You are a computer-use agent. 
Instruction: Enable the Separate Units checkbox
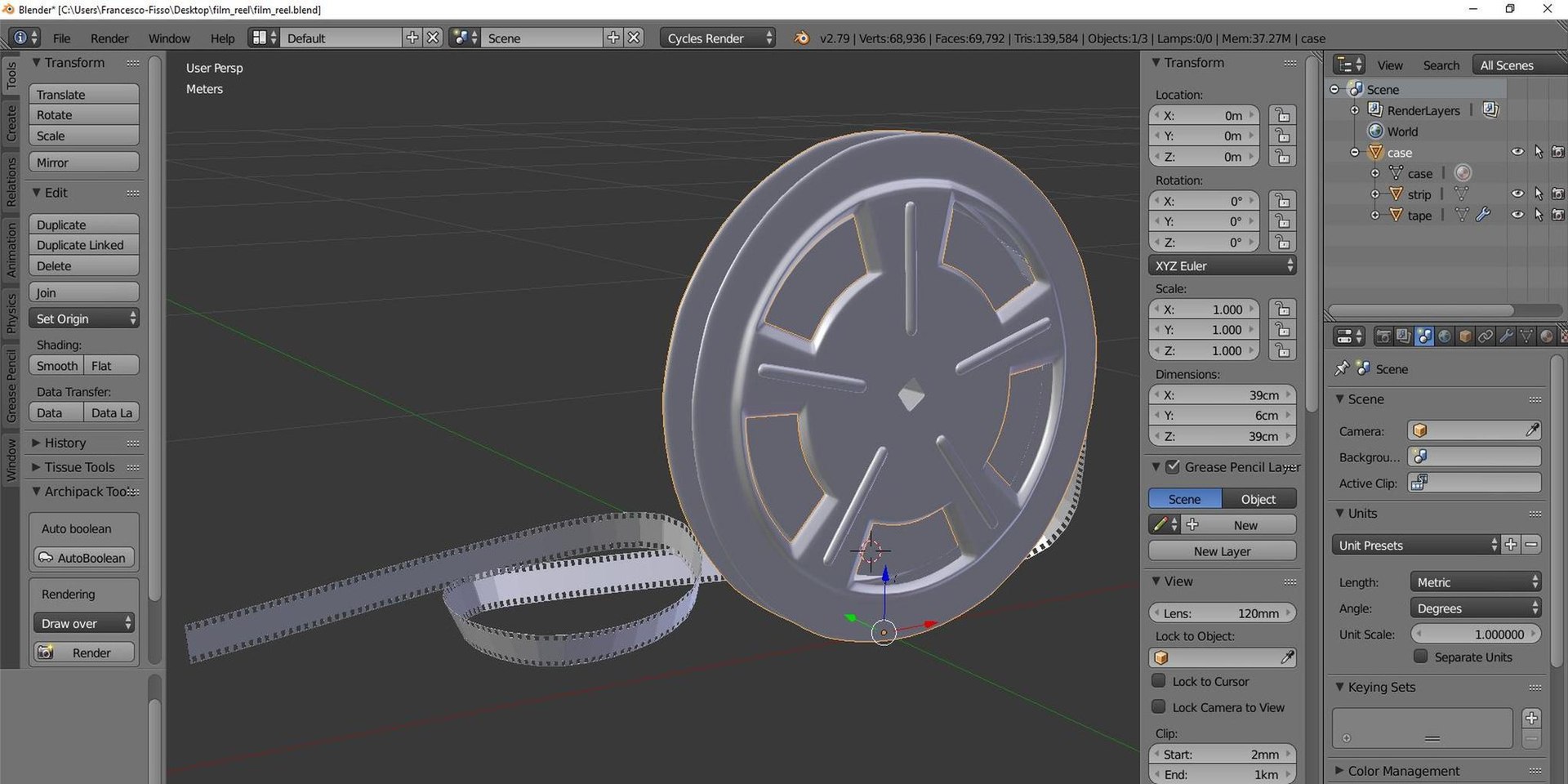tap(1420, 657)
